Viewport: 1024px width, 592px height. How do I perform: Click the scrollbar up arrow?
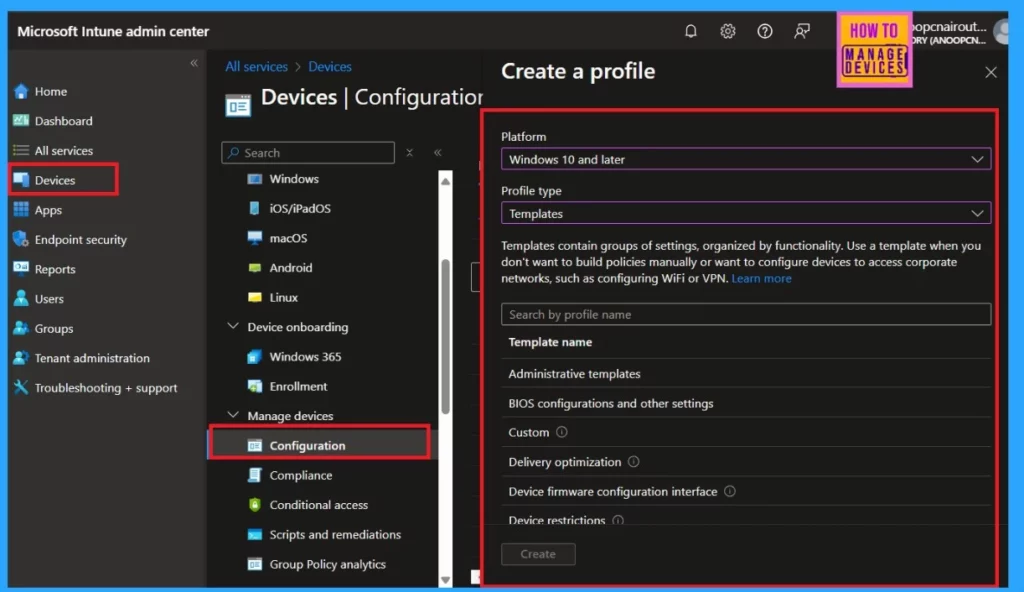tap(445, 181)
